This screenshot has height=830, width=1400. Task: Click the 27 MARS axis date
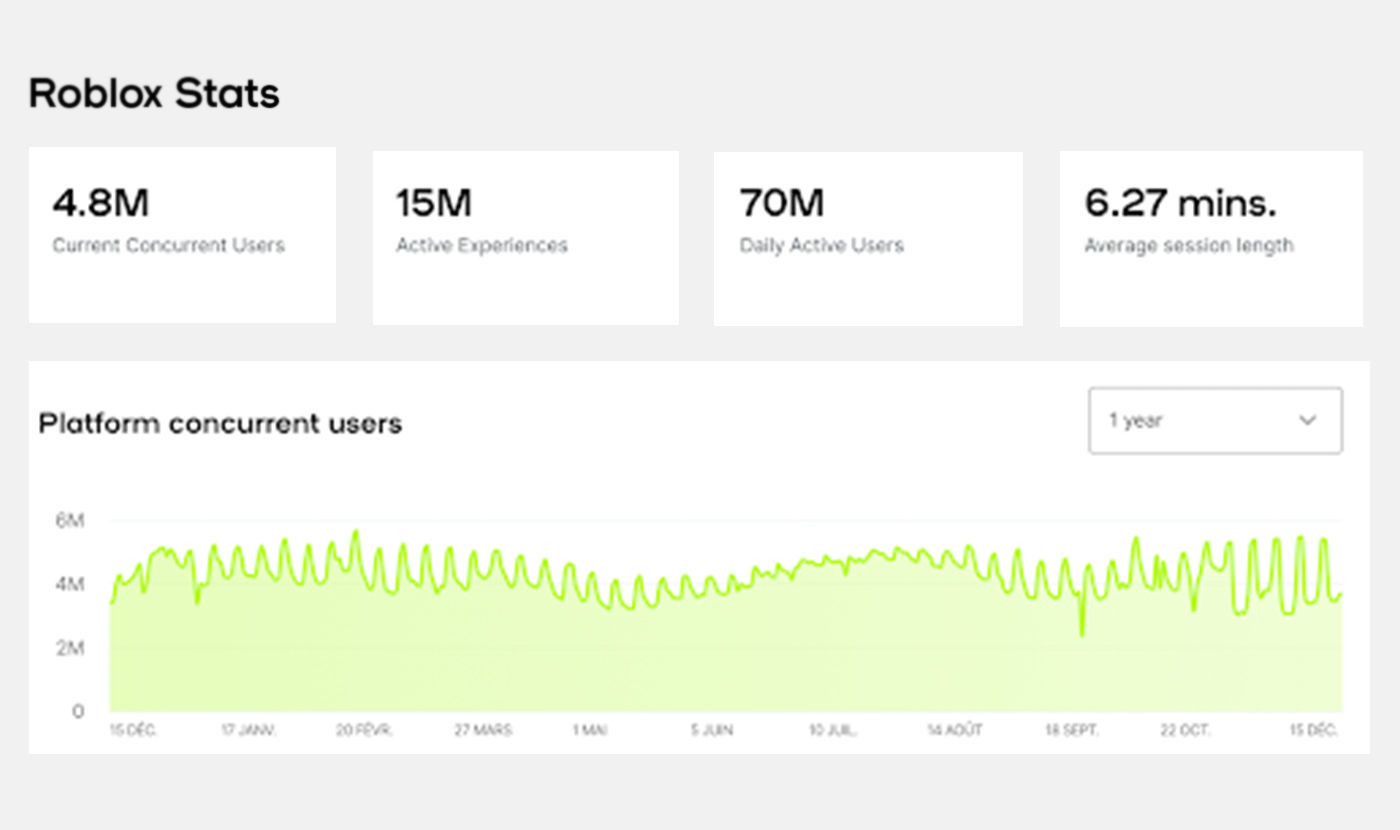click(x=484, y=731)
